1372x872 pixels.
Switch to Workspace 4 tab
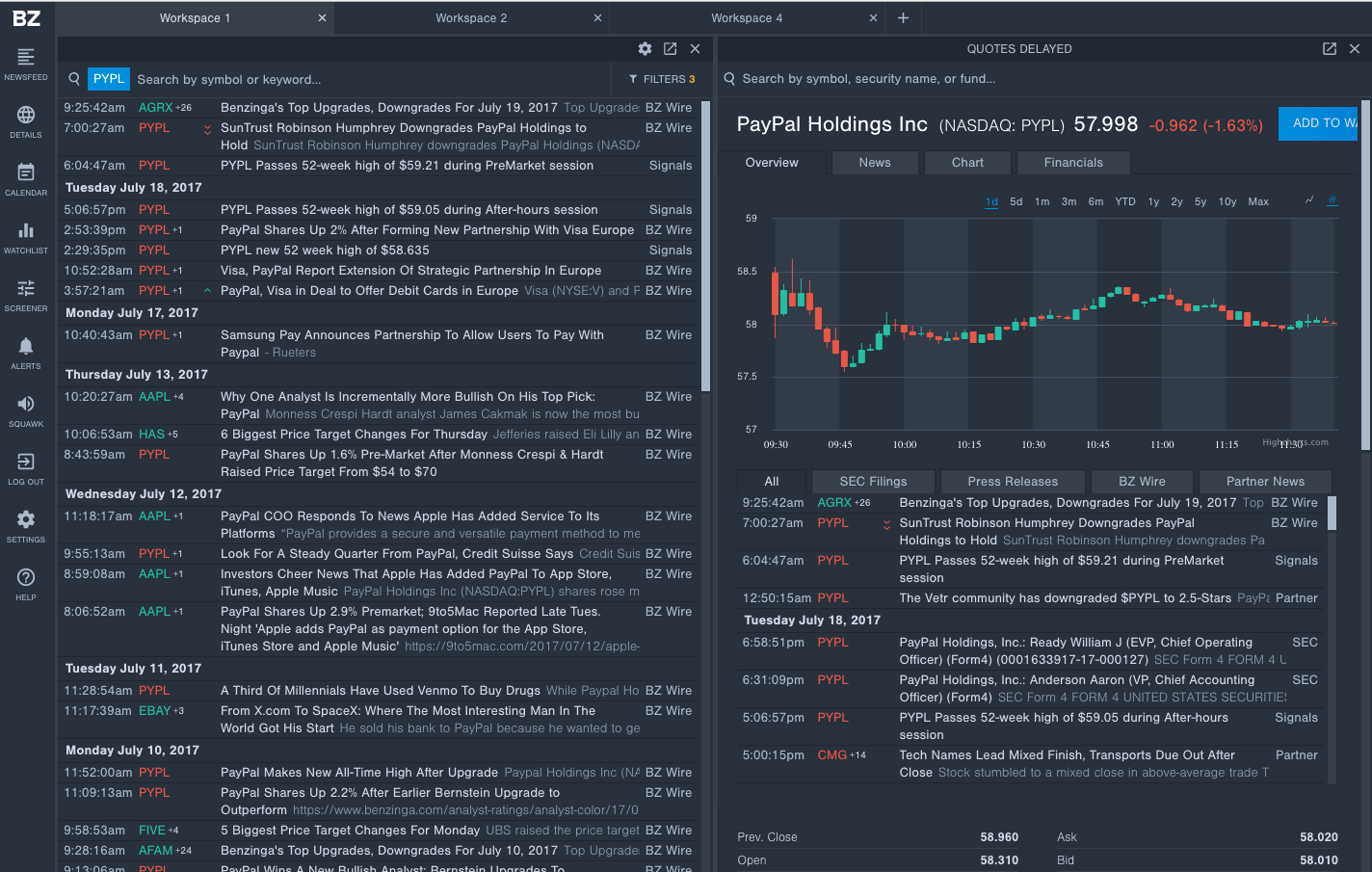click(x=747, y=17)
